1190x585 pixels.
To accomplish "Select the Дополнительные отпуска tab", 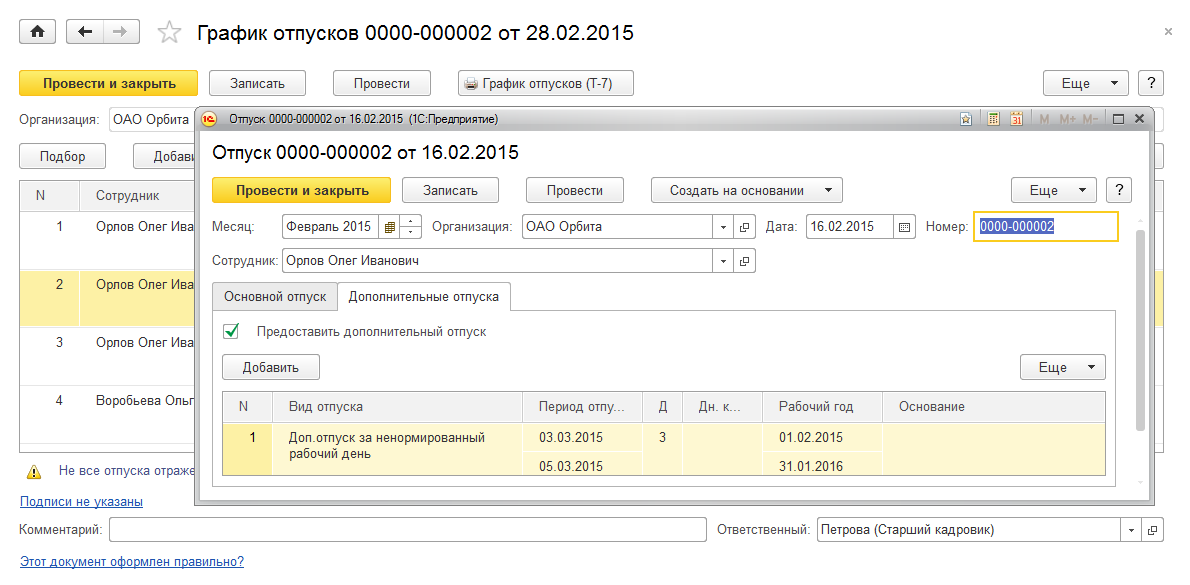I will pos(424,297).
